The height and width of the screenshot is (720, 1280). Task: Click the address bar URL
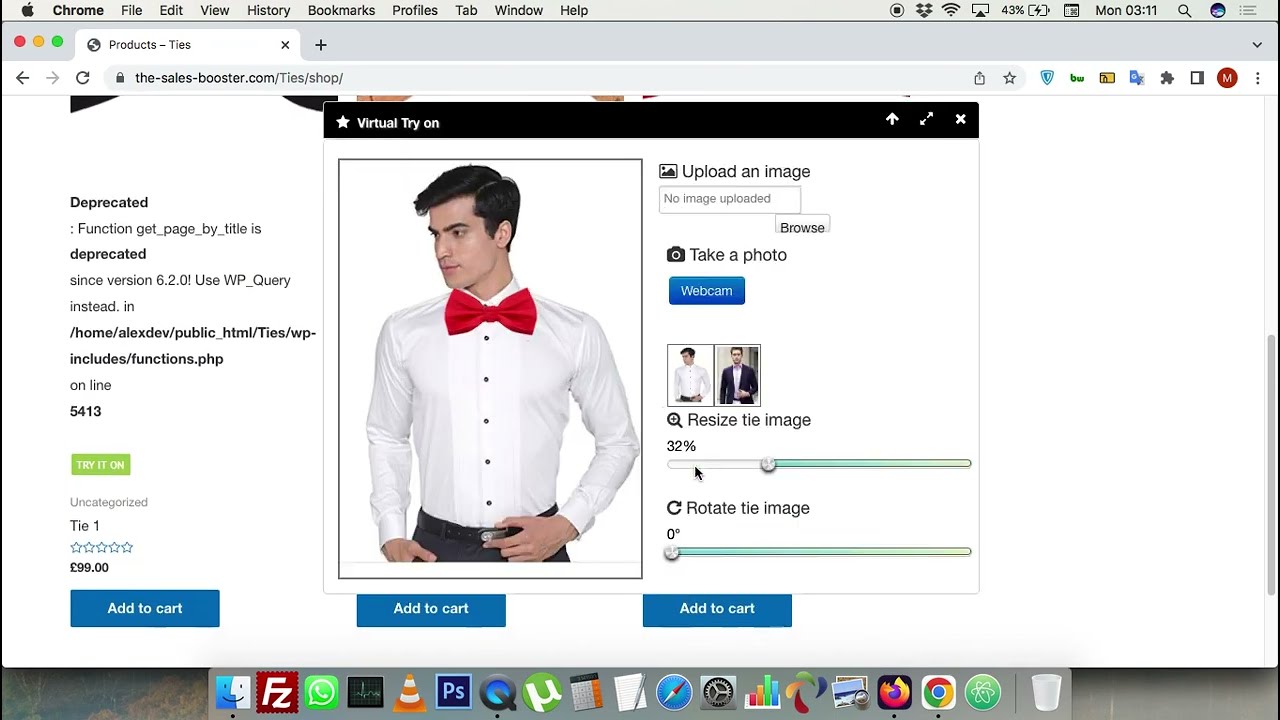239,78
